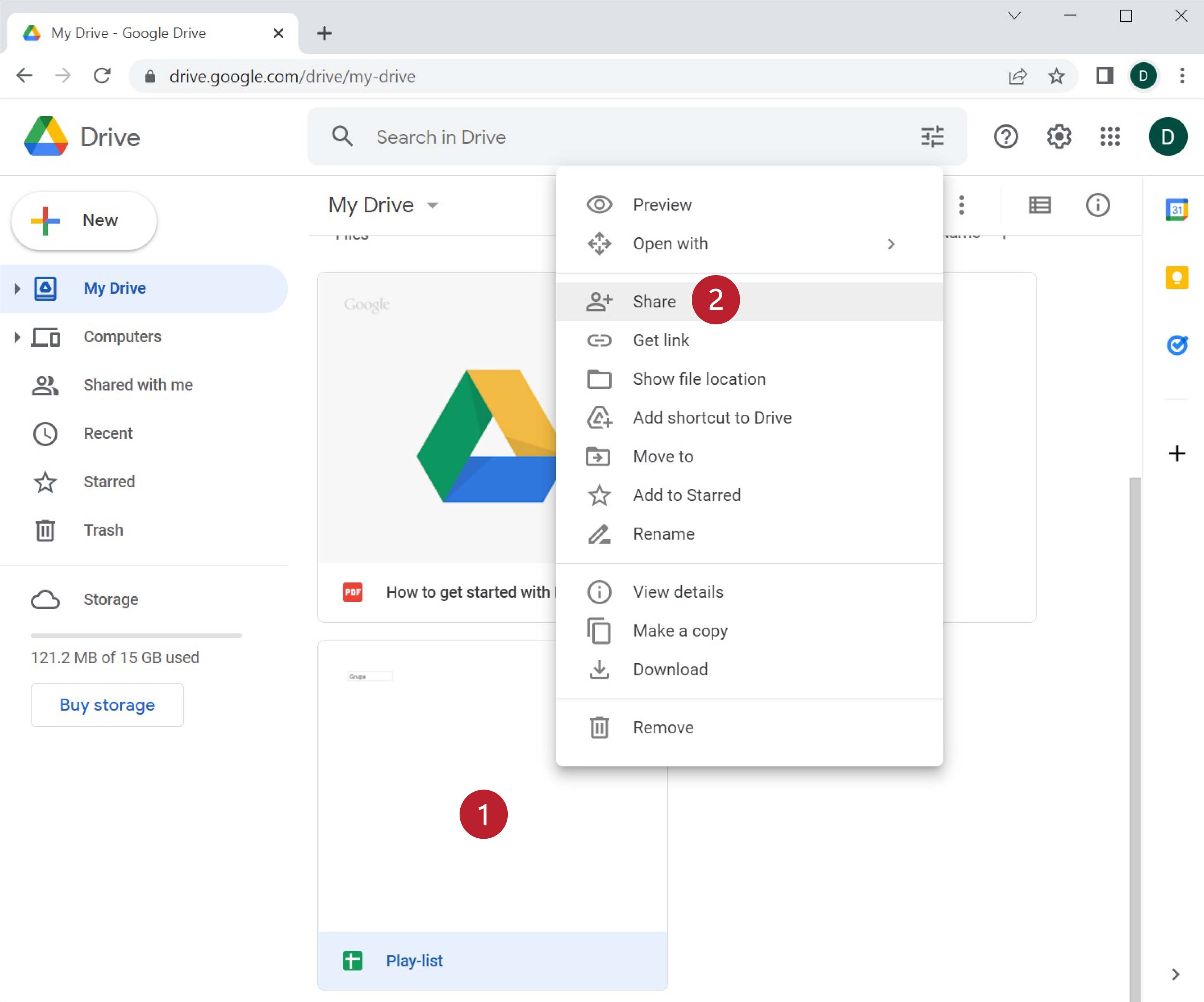Open search options filter icon
Screen dimensions: 1204x1002
932,136
